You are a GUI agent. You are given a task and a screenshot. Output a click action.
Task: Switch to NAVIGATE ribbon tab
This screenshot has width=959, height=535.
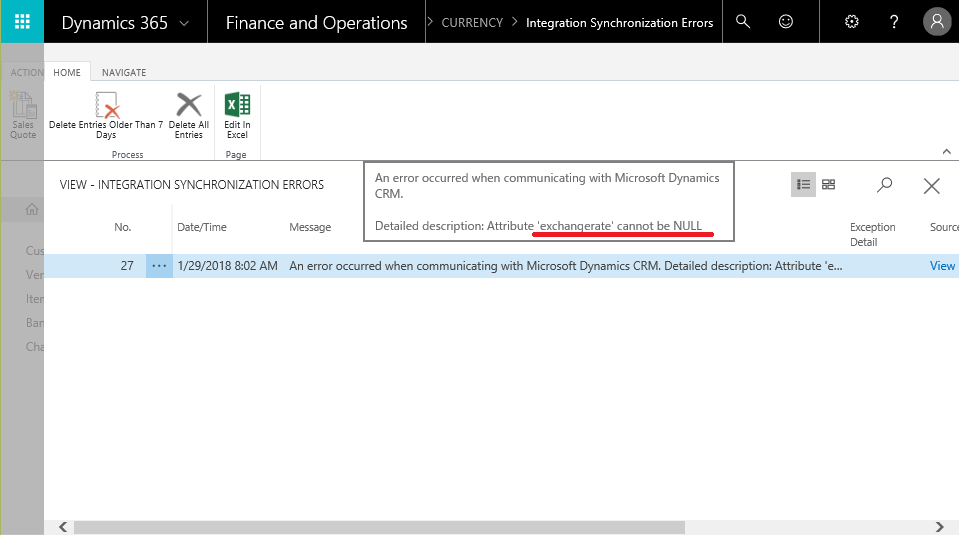[x=124, y=72]
